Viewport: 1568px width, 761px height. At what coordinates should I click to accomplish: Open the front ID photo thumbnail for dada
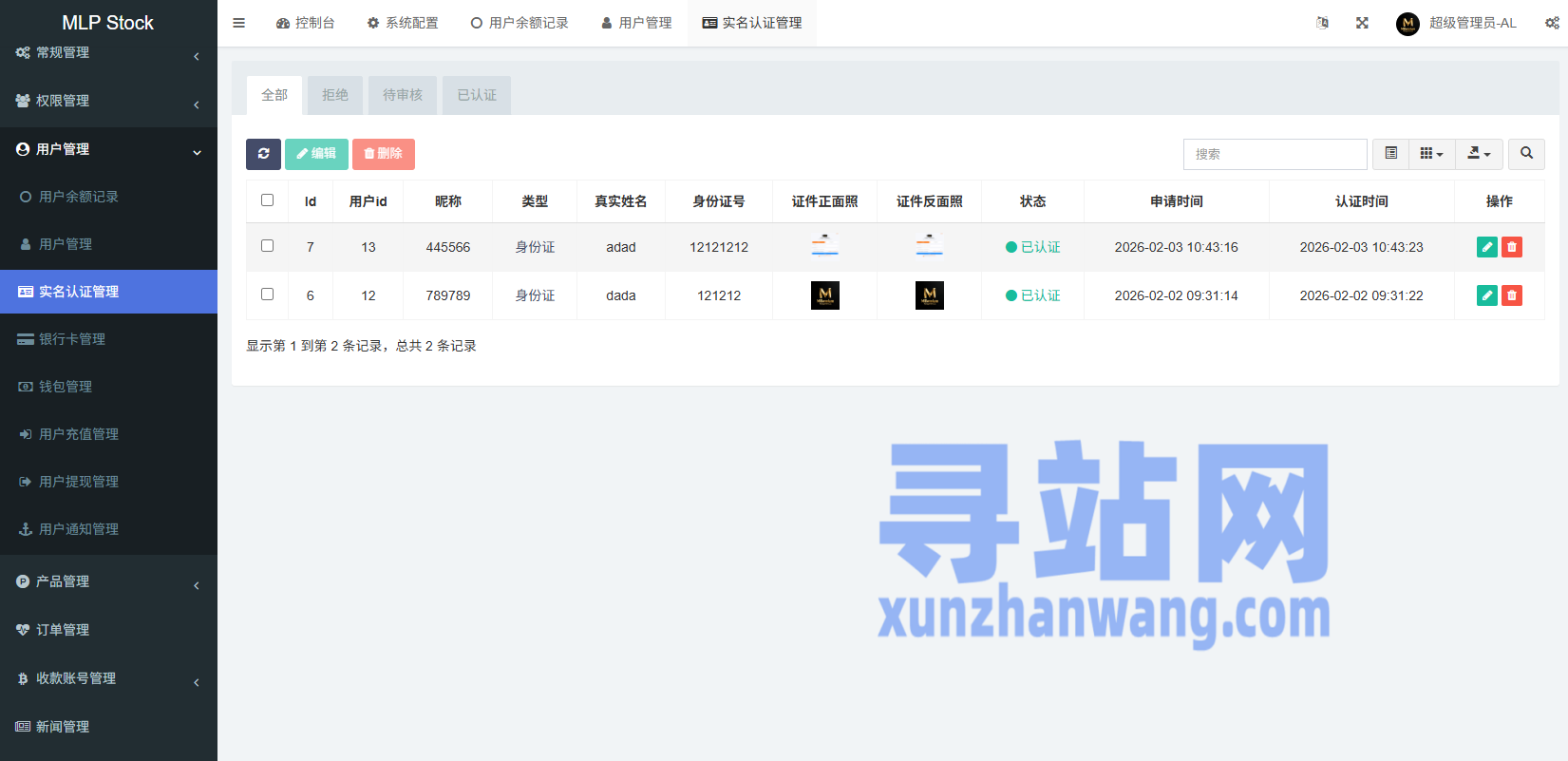[x=824, y=295]
